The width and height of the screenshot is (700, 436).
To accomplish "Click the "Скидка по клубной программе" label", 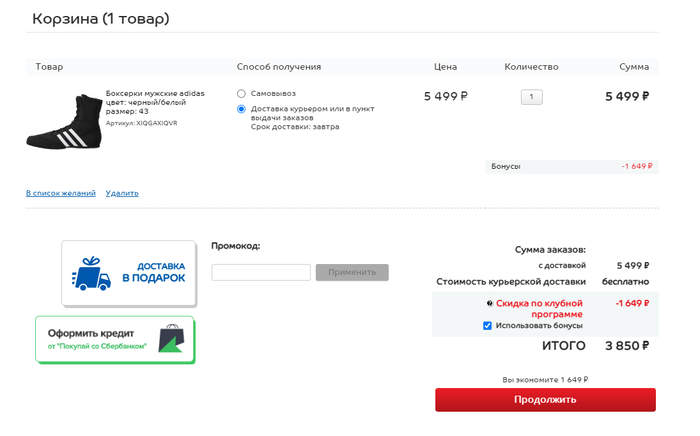I will [x=539, y=308].
